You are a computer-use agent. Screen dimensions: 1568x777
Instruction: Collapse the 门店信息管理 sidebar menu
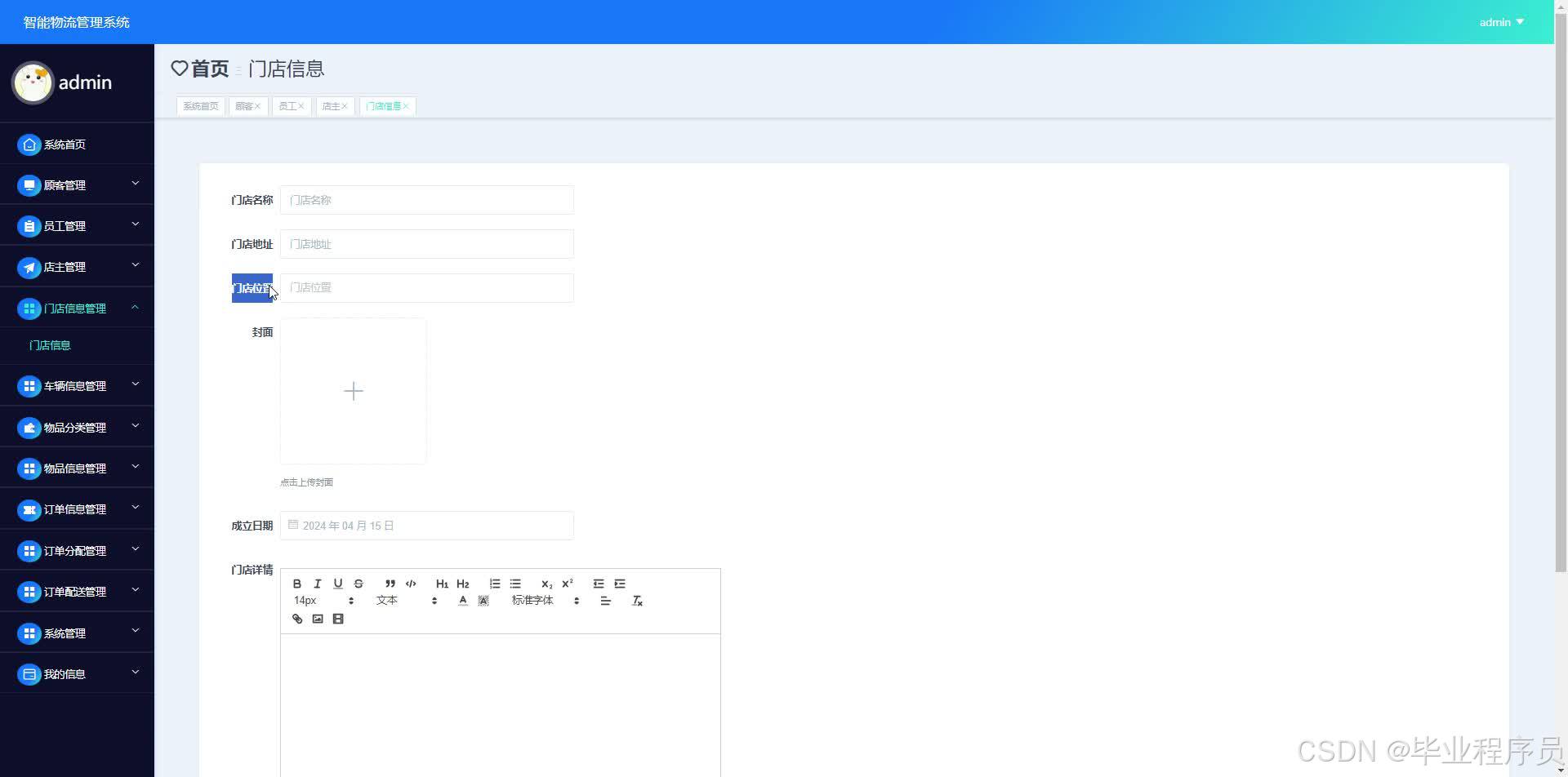[77, 308]
